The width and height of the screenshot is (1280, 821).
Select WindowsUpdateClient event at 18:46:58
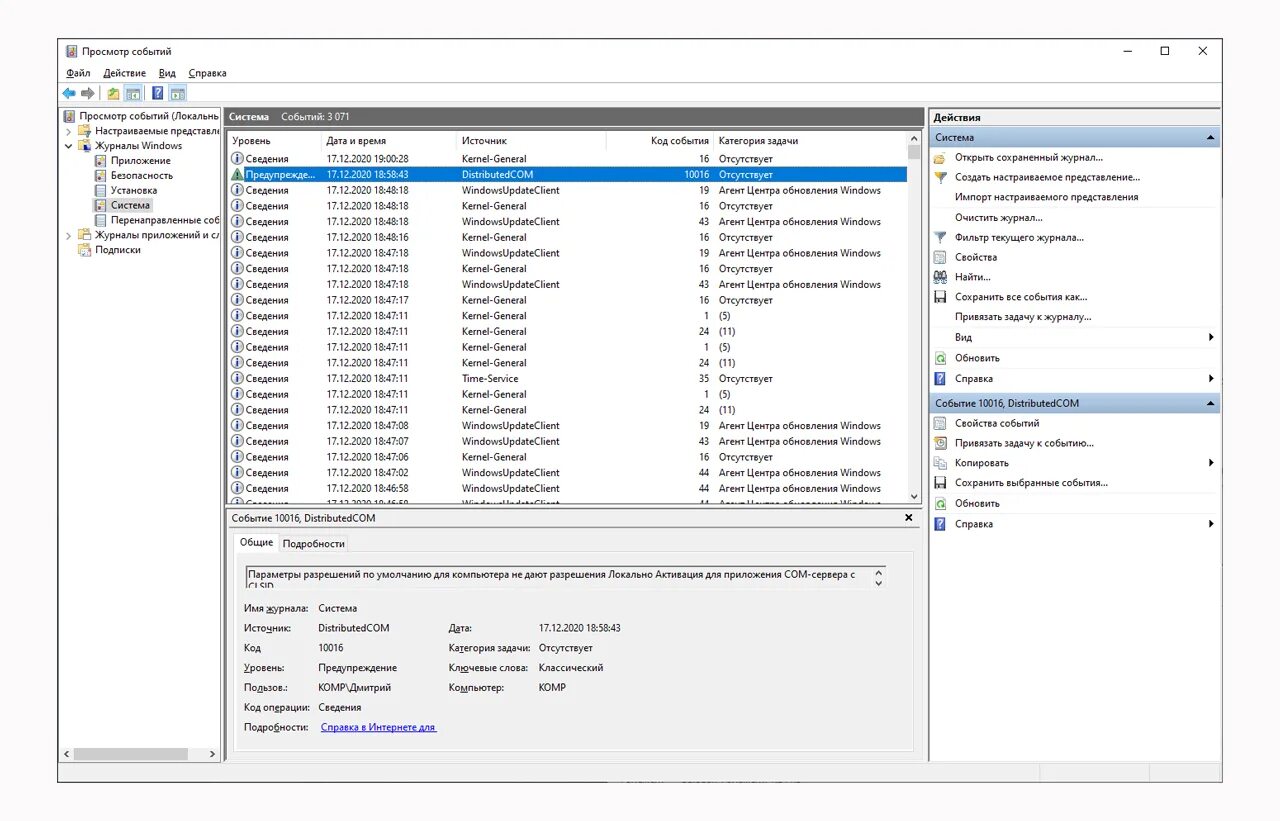coord(567,489)
